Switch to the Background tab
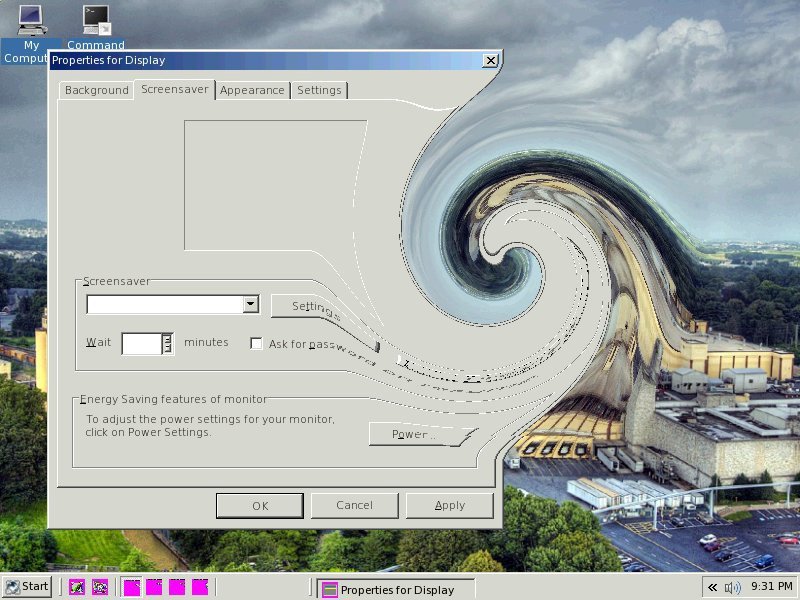This screenshot has height=600, width=800. click(x=97, y=90)
